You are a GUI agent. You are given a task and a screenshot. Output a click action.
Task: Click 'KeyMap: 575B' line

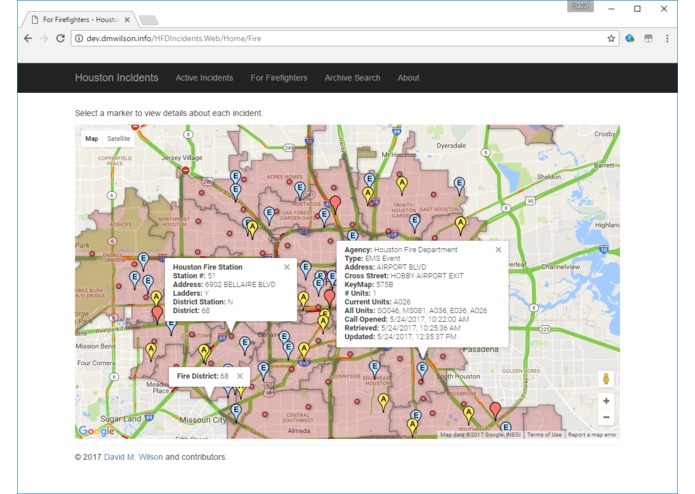coord(369,284)
